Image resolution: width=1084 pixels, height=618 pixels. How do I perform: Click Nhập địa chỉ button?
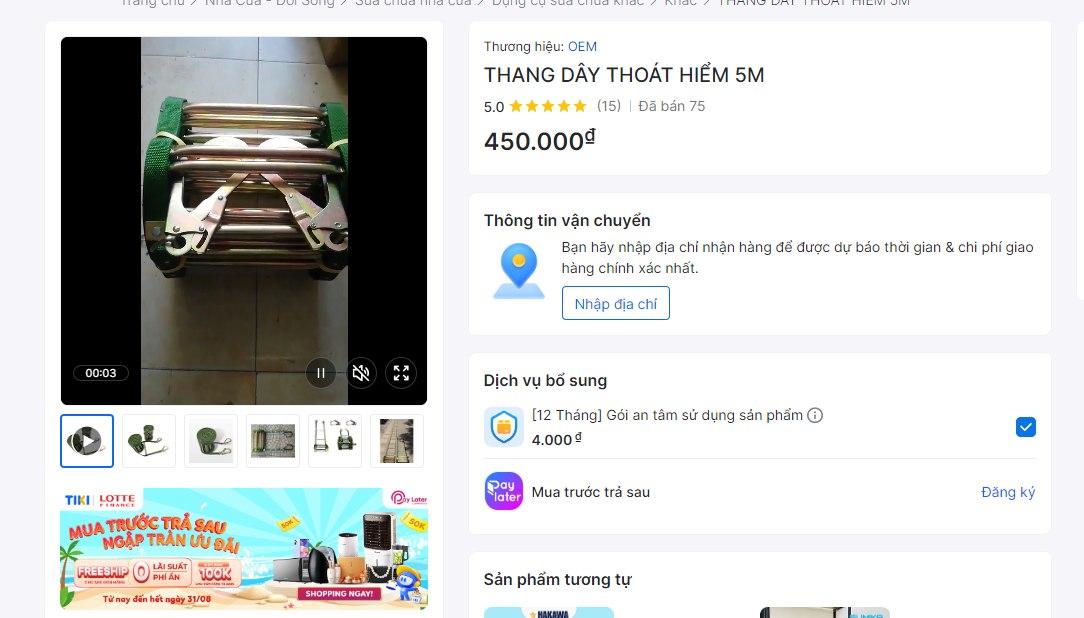[x=615, y=303]
